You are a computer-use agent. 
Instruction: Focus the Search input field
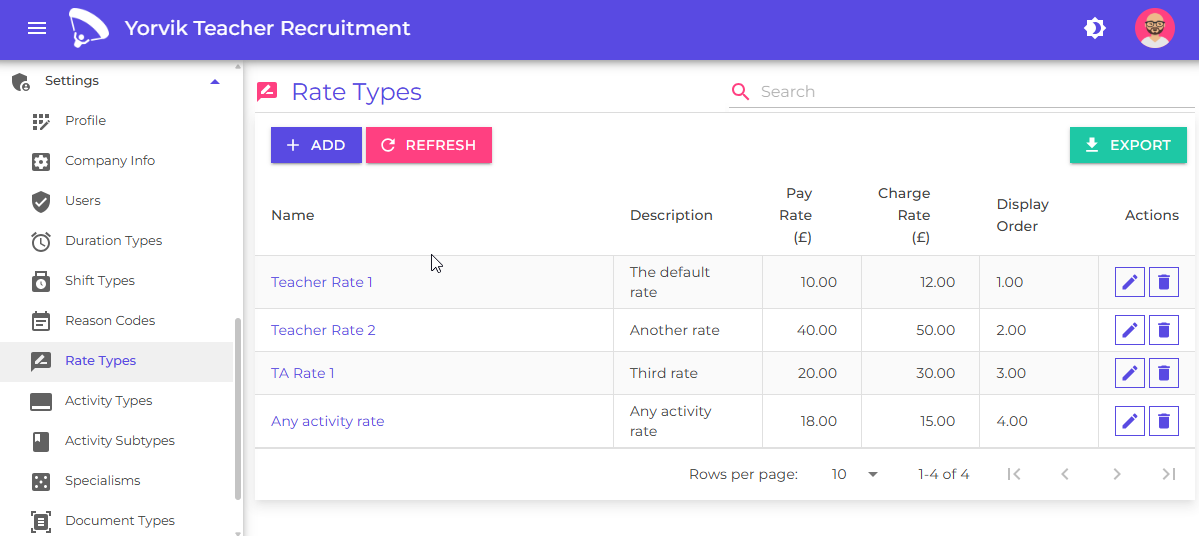(x=976, y=92)
